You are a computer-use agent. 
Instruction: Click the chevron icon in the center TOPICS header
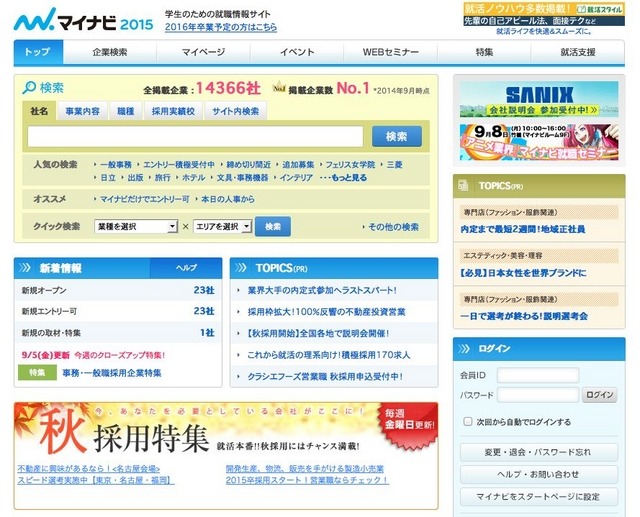click(x=241, y=268)
